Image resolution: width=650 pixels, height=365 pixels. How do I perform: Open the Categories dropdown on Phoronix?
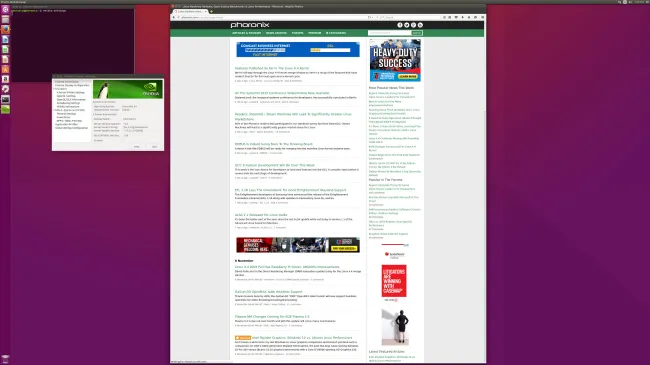click(x=336, y=33)
